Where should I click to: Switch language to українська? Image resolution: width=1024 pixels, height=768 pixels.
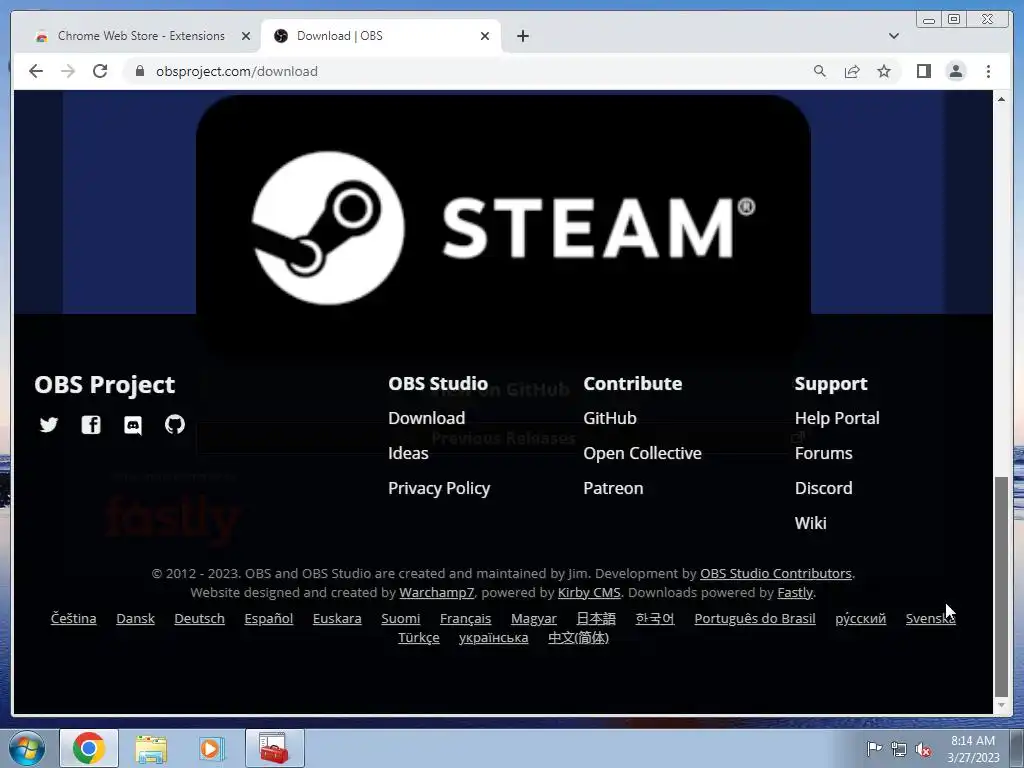click(494, 637)
